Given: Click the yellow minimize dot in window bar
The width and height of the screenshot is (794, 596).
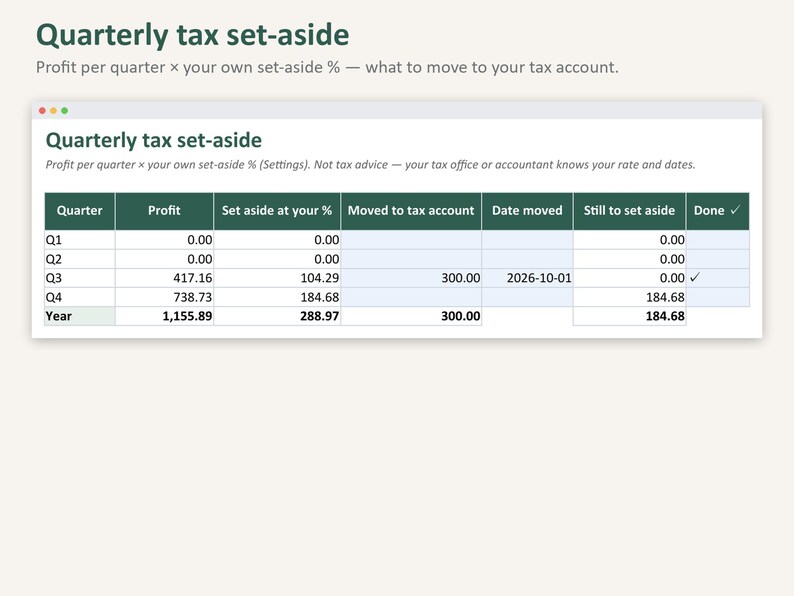Looking at the screenshot, I should click(54, 110).
